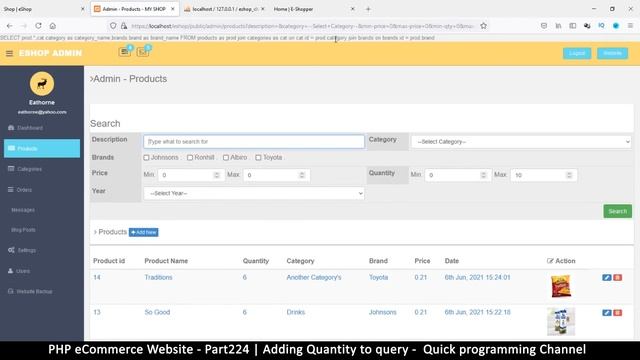
Task: Click date 6th Jun, 2021 15:22:18
Action: 478,312
